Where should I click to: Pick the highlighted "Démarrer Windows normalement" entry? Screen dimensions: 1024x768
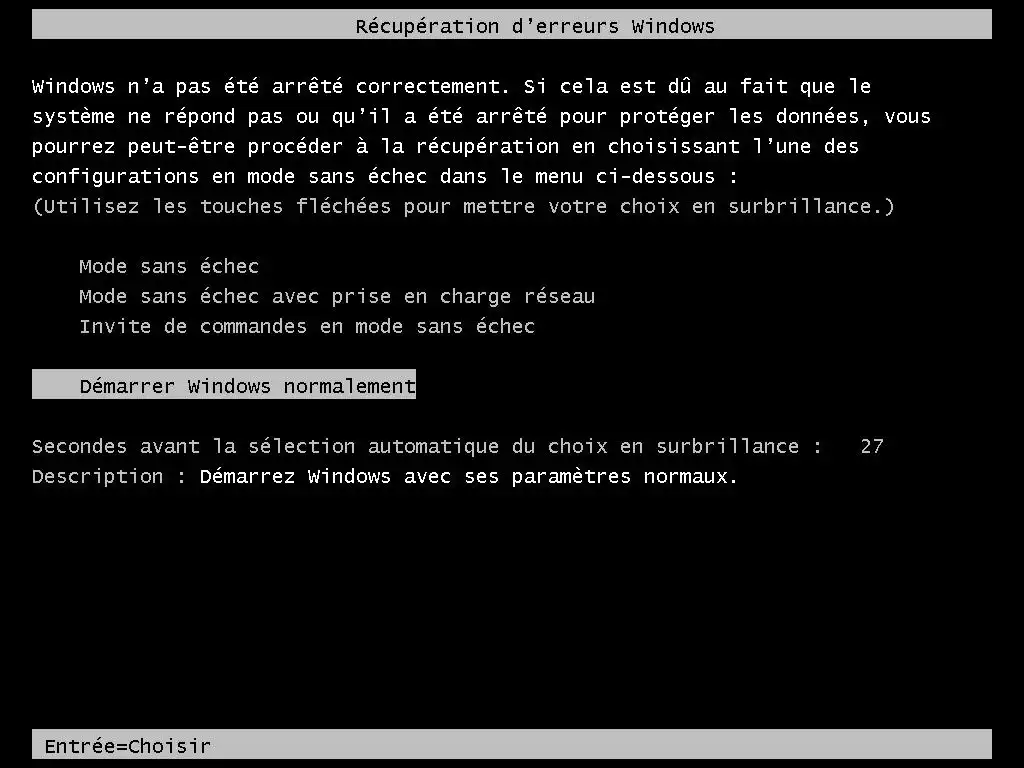(224, 385)
